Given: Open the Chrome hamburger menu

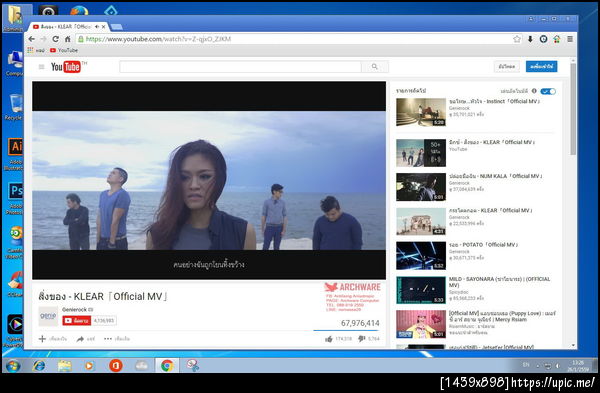Looking at the screenshot, I should pos(570,39).
